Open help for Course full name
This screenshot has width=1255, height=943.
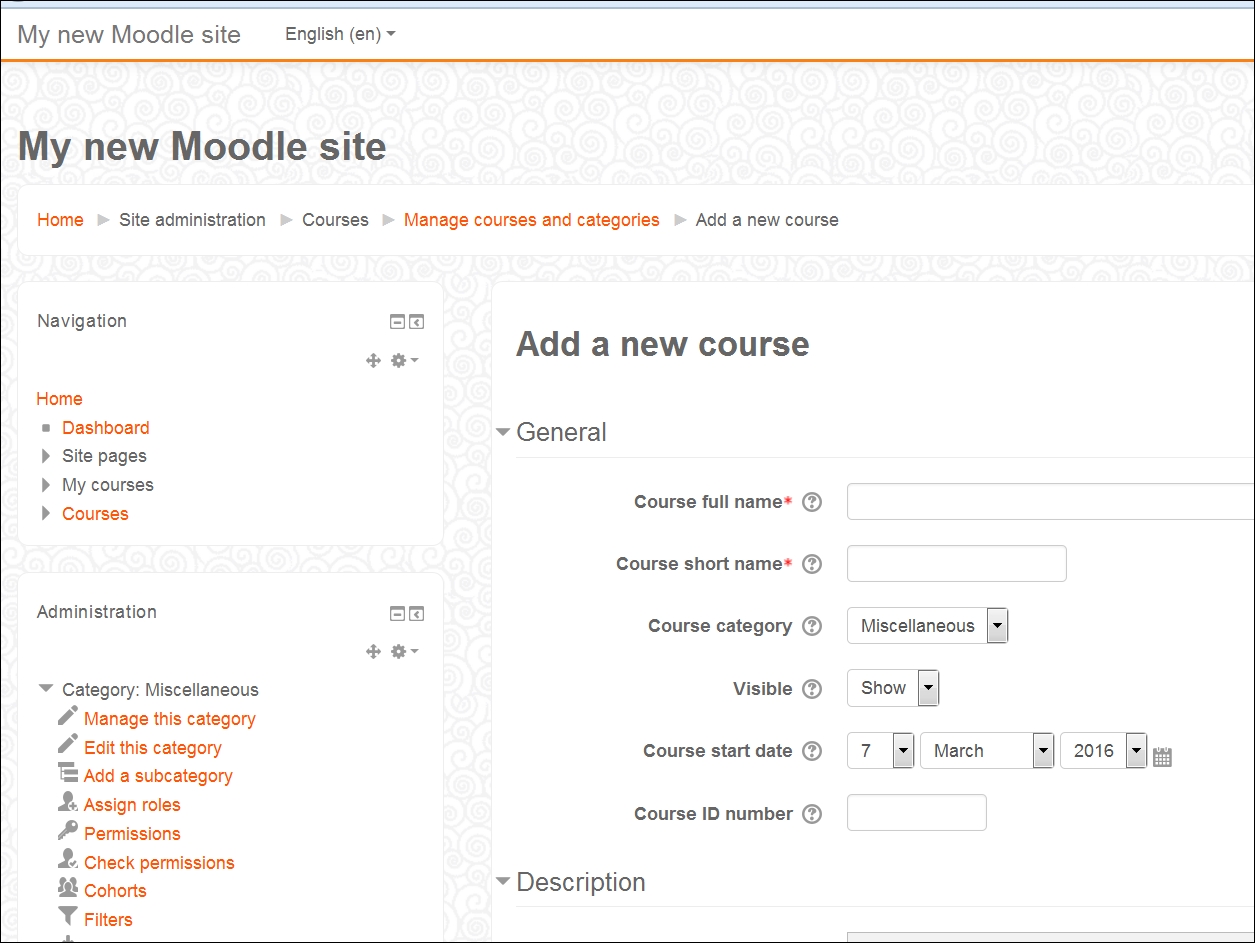point(812,502)
